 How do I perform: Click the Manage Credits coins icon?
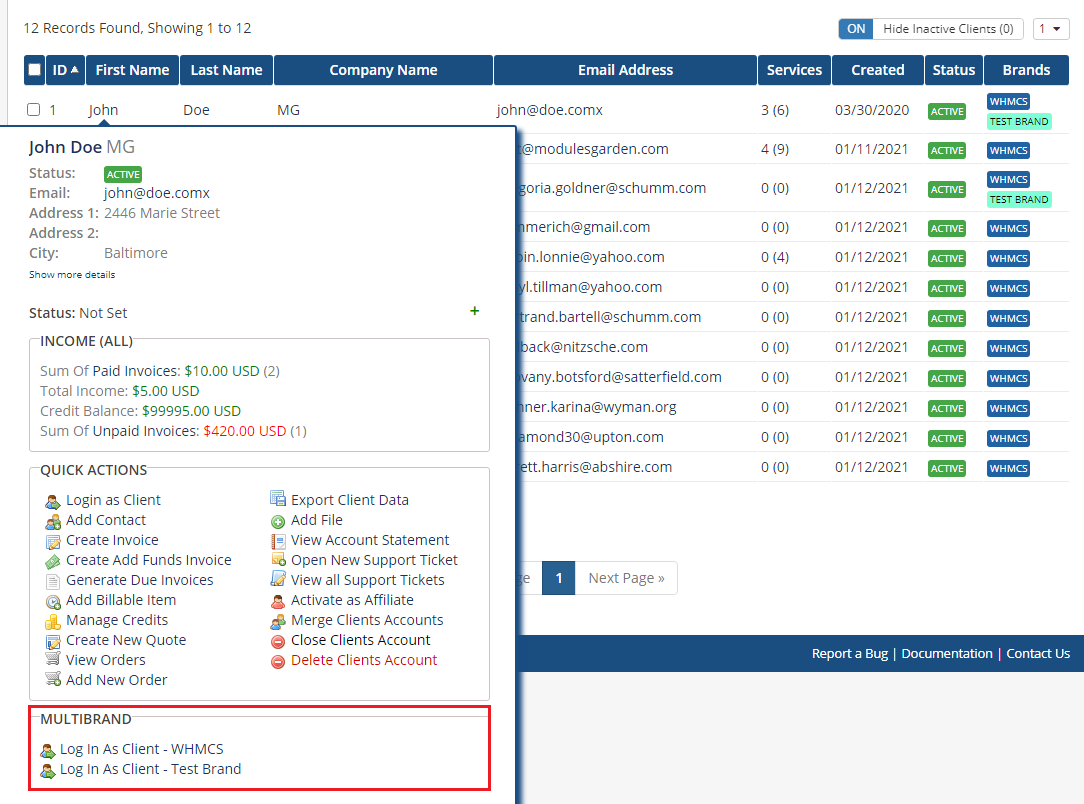(53, 621)
